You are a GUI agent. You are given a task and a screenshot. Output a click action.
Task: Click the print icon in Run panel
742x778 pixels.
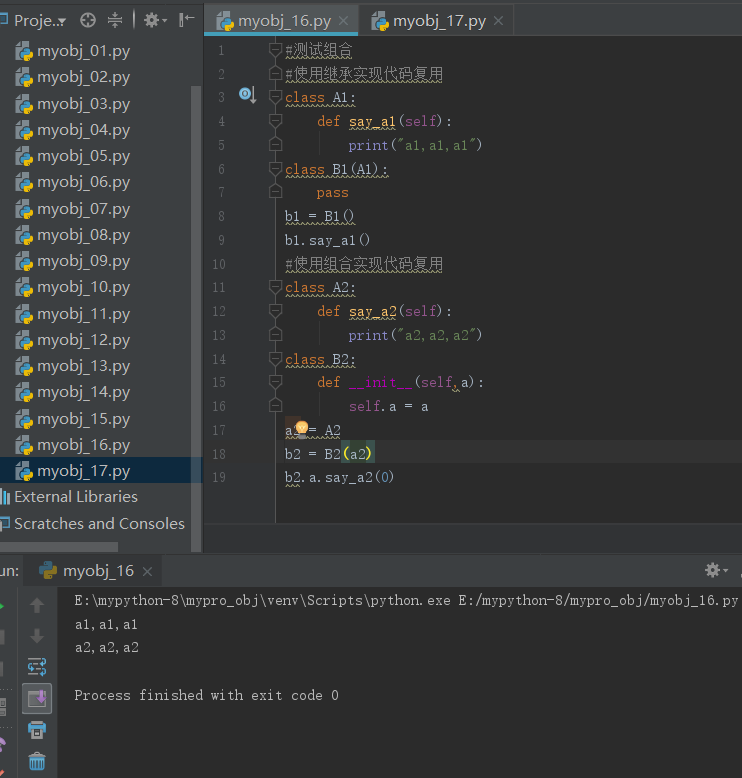[37, 730]
